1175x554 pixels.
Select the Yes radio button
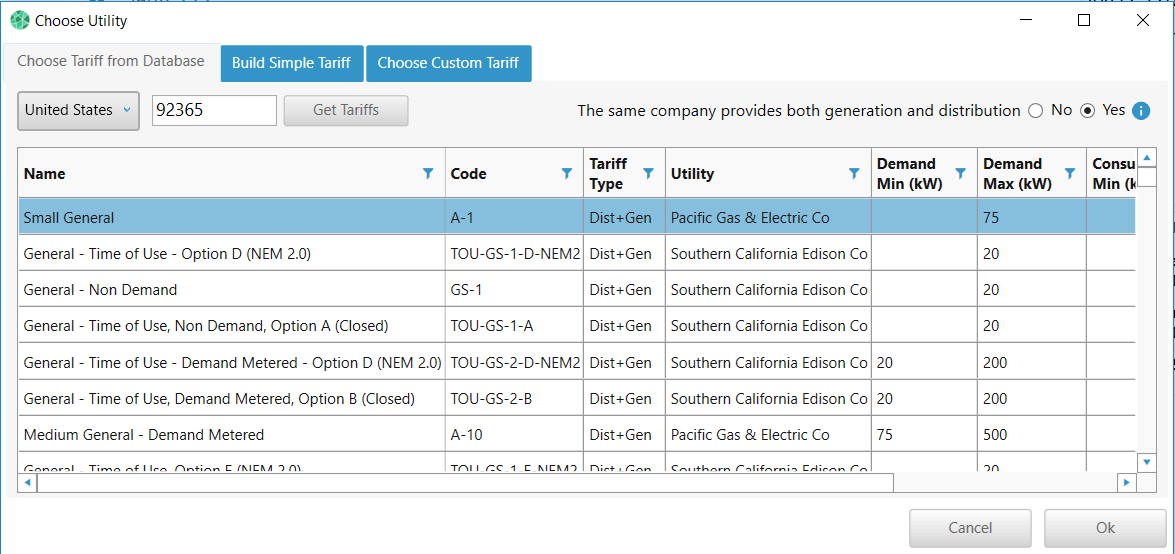[x=1088, y=111]
